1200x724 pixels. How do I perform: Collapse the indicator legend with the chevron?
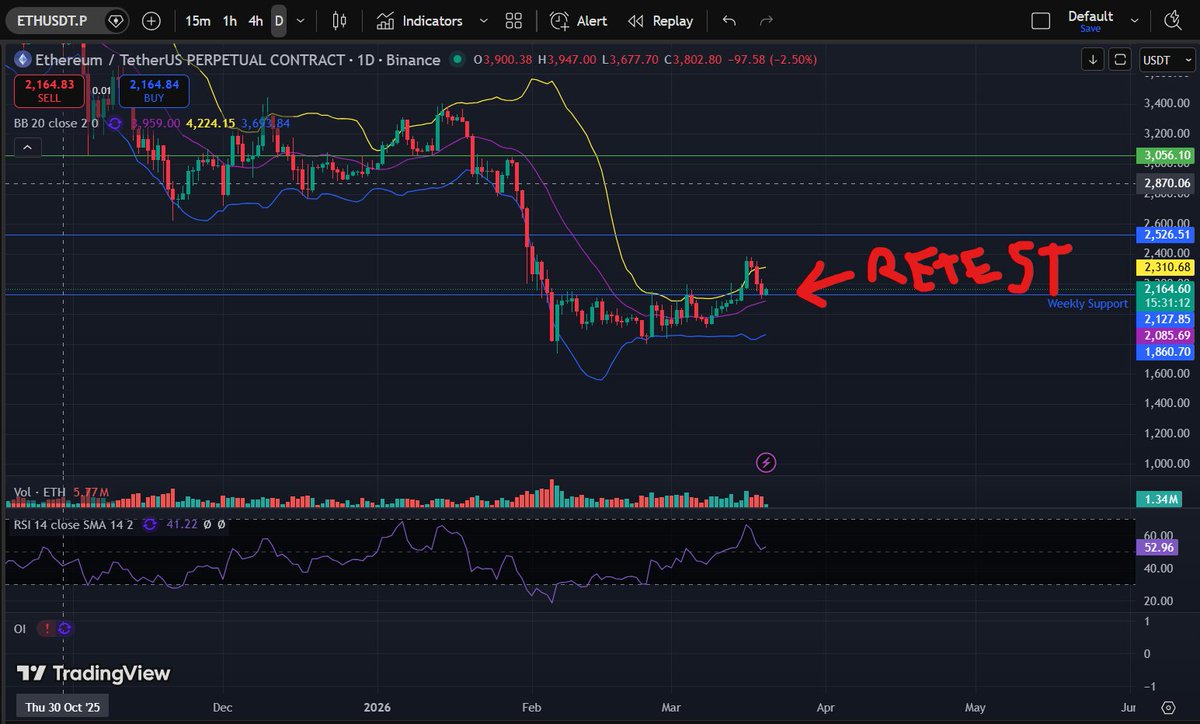coord(27,148)
